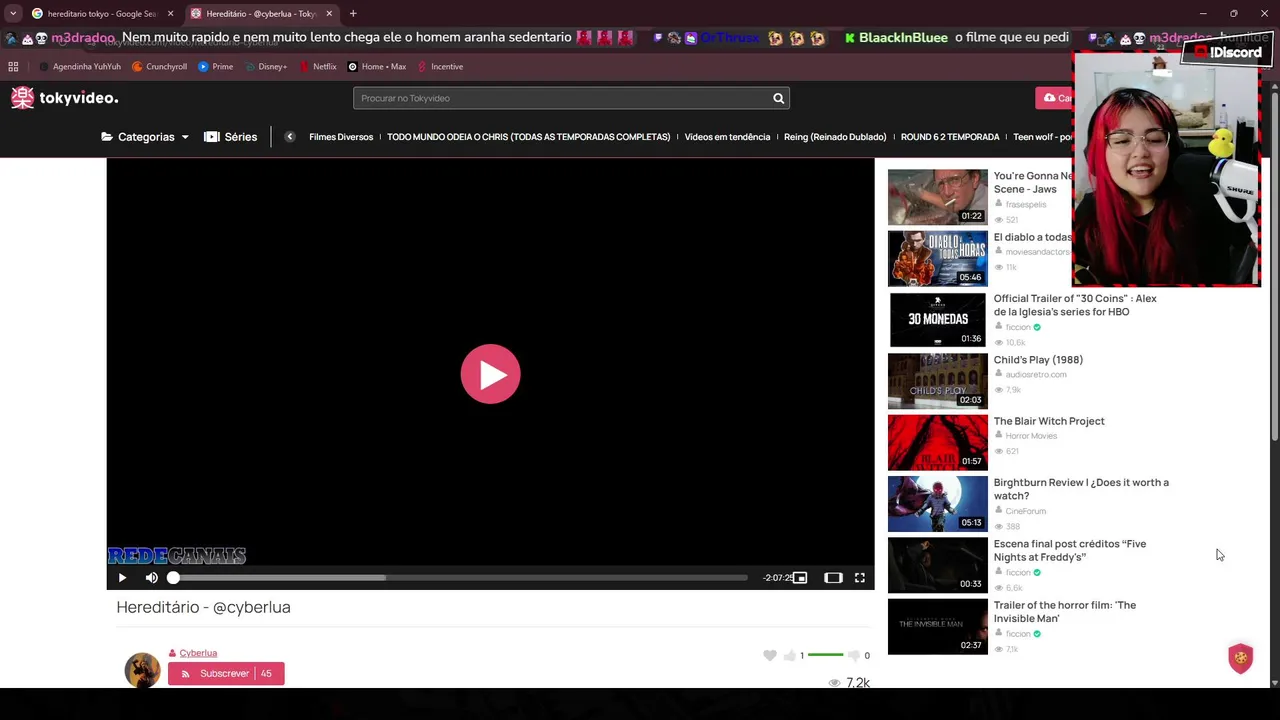The image size is (1280, 720).
Task: Open the Filmes Diversos link
Action: coord(341,137)
